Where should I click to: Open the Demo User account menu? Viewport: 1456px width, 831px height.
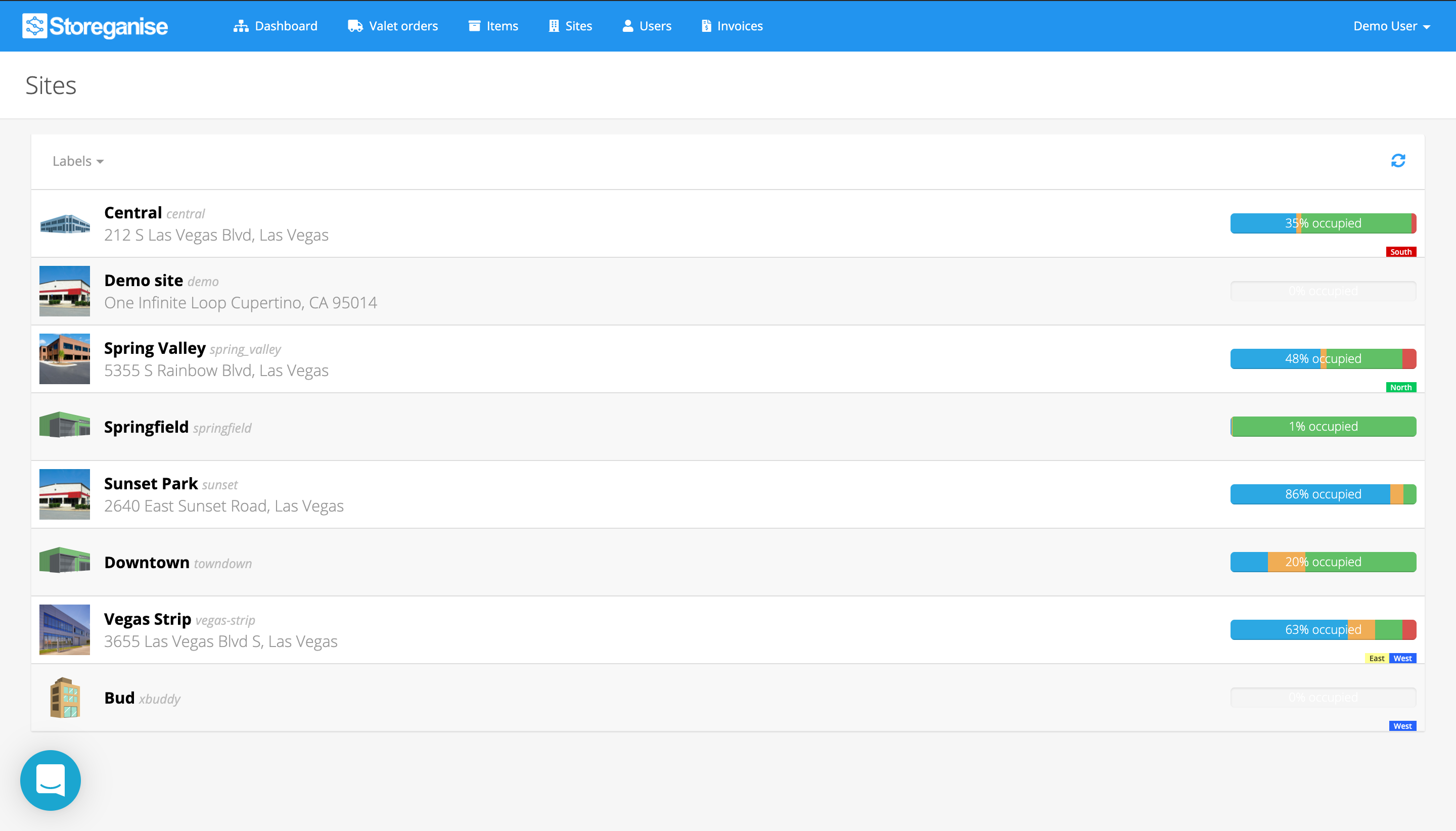coord(1391,26)
